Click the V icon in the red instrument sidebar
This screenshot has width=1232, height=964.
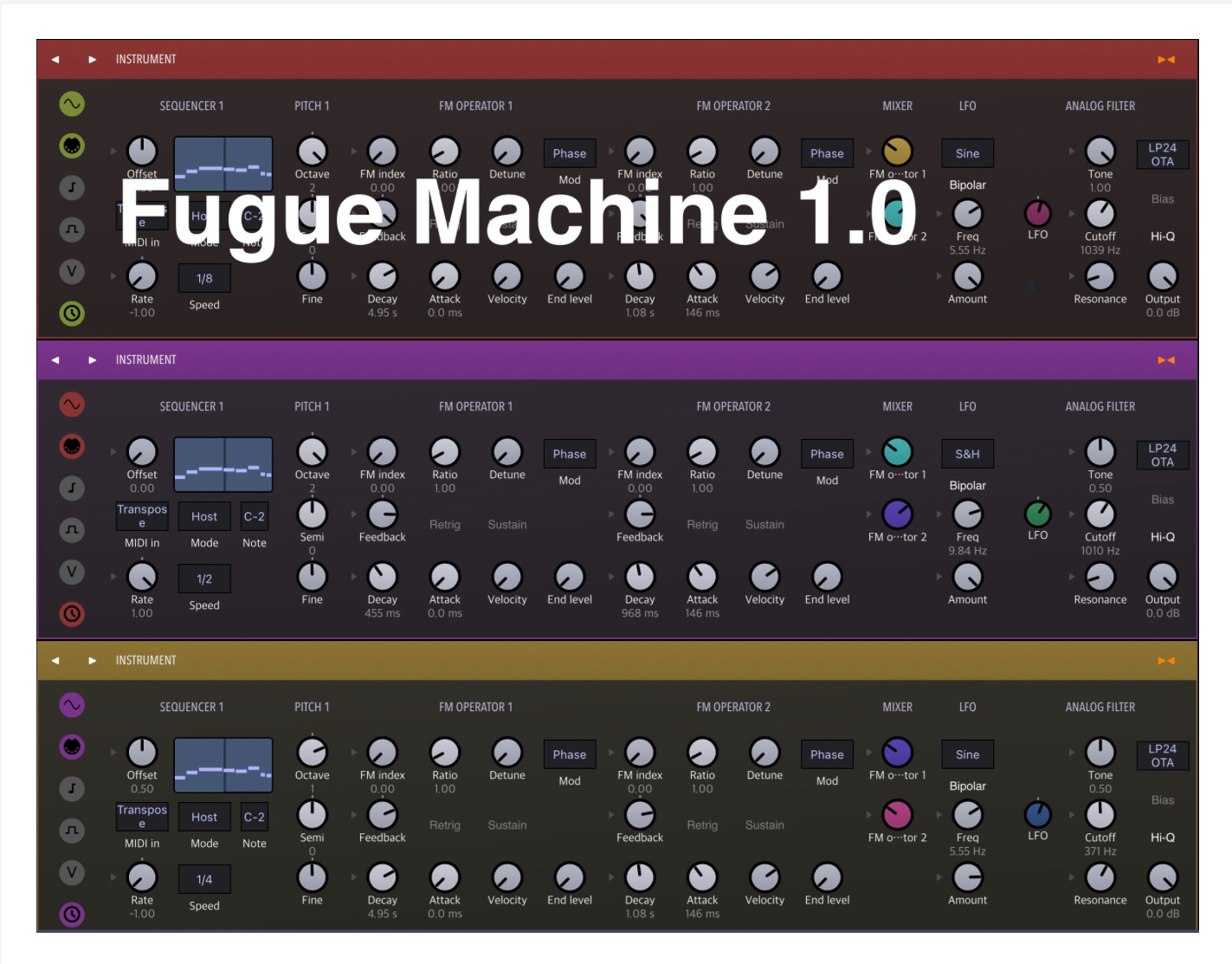(x=72, y=271)
